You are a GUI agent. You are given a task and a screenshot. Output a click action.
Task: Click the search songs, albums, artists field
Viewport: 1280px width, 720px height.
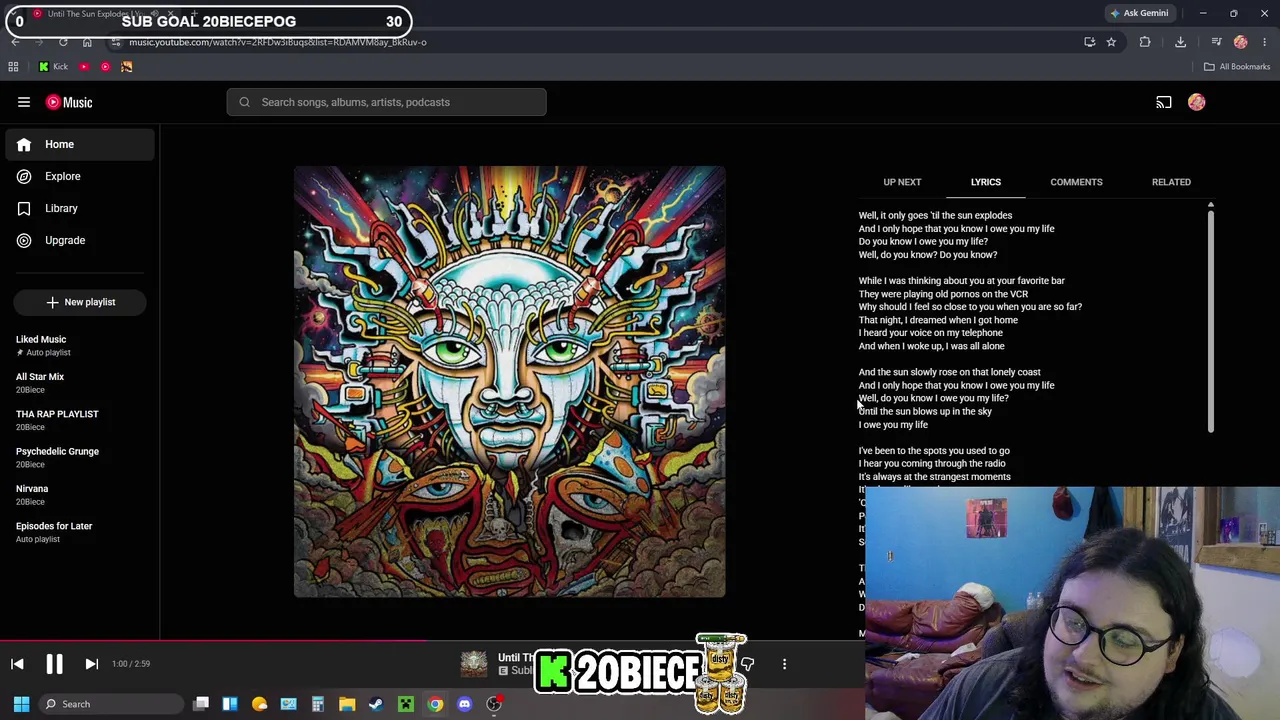386,102
